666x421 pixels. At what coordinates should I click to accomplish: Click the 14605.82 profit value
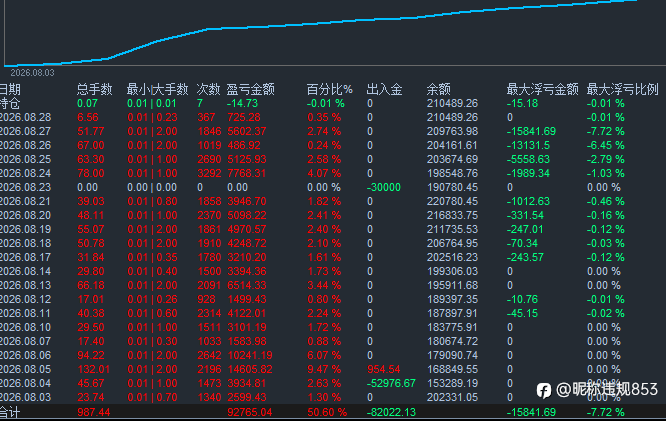coord(250,370)
